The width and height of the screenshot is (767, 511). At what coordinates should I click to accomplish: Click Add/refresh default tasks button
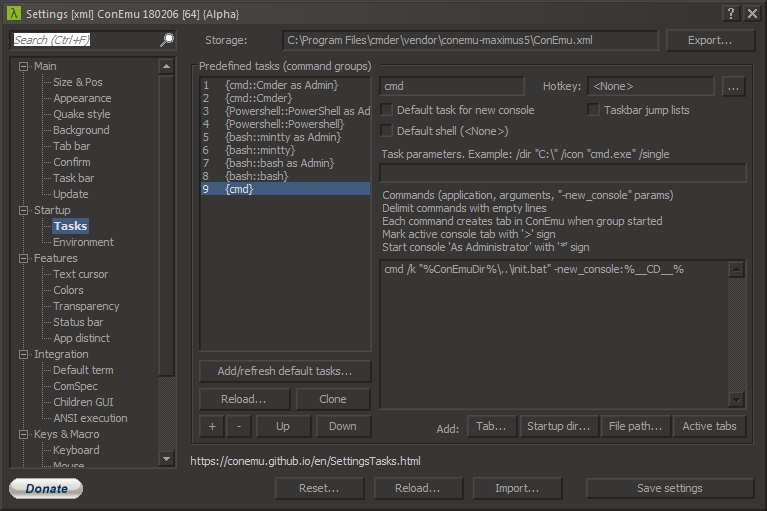pyautogui.click(x=285, y=371)
